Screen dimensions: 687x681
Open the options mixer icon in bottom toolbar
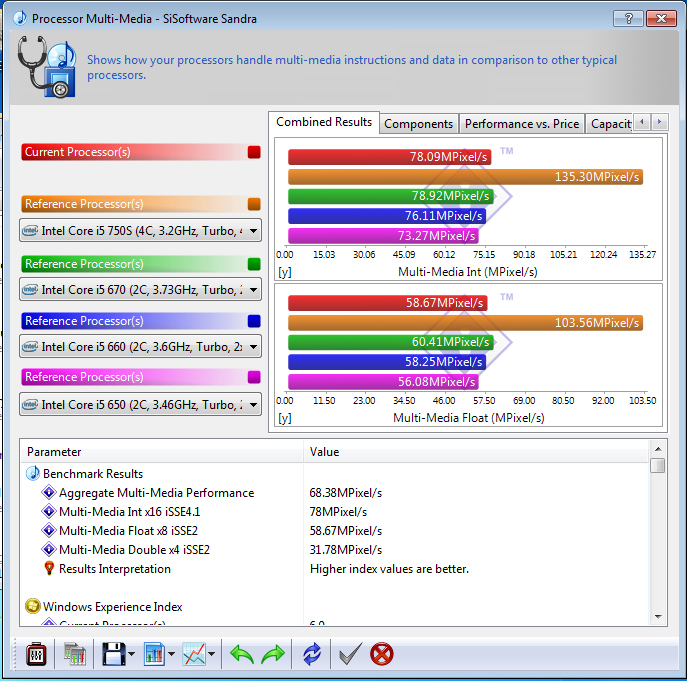pyautogui.click(x=36, y=654)
